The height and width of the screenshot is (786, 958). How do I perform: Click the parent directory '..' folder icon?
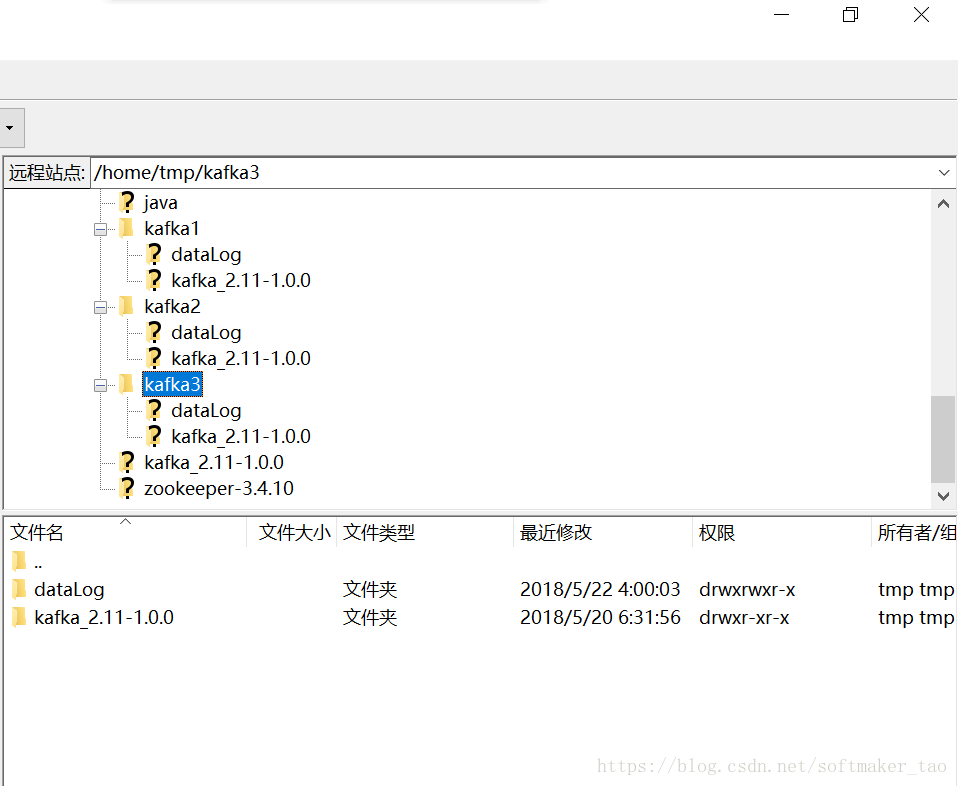19,560
